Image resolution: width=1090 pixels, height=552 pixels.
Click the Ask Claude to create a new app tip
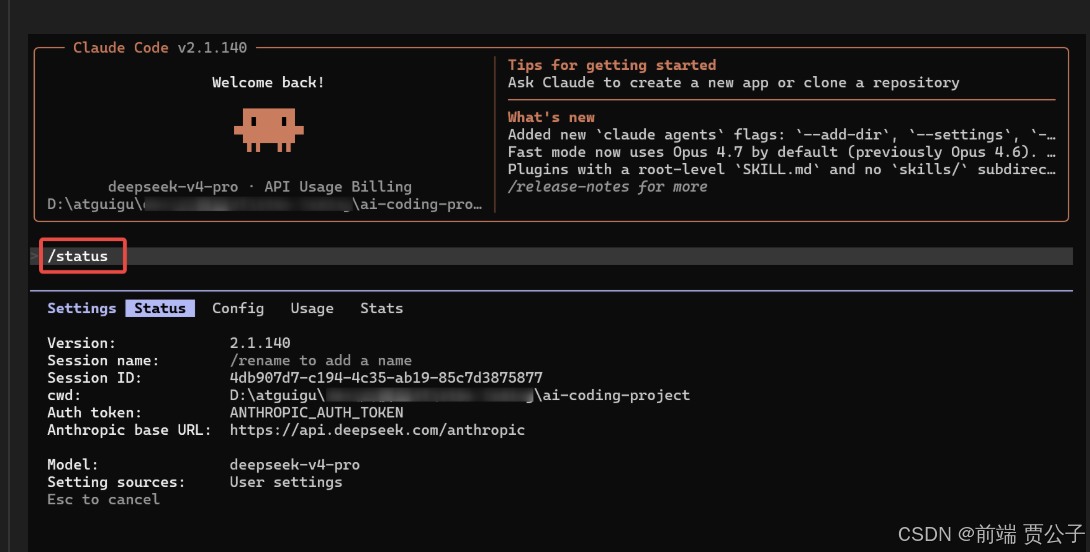(x=733, y=82)
